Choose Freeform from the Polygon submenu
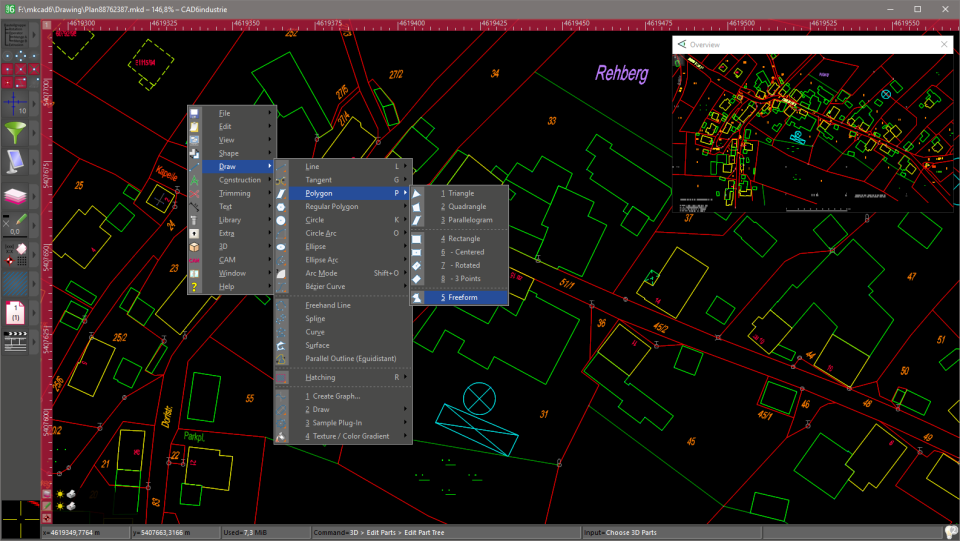The image size is (960, 541). click(x=462, y=297)
